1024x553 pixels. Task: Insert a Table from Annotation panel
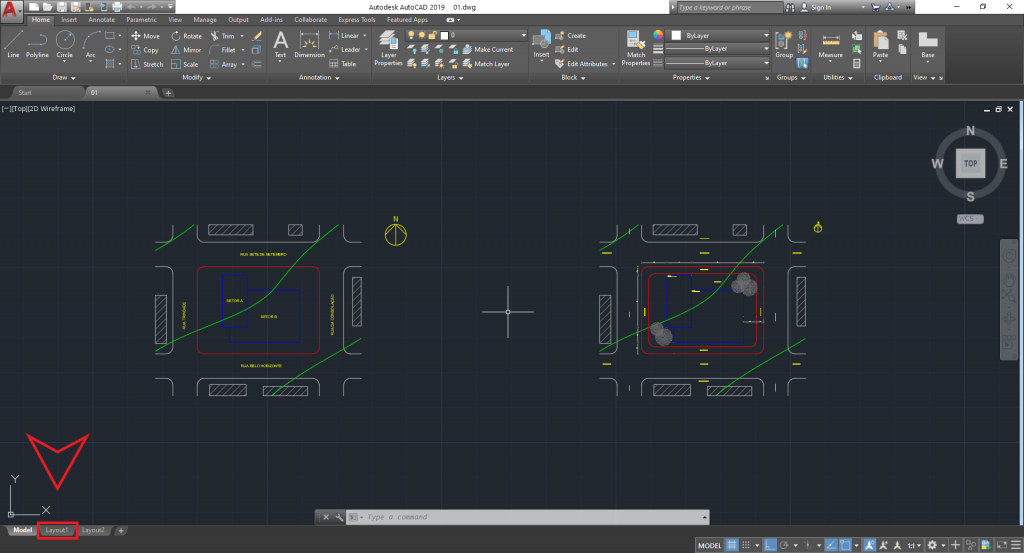click(x=343, y=64)
